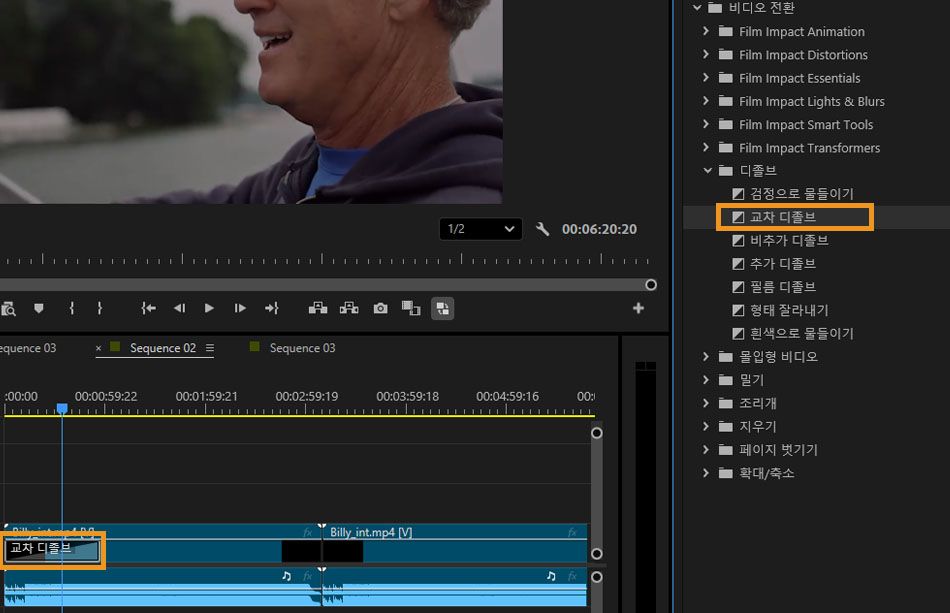
Task: Click the Add Marker icon
Action: click(x=39, y=308)
